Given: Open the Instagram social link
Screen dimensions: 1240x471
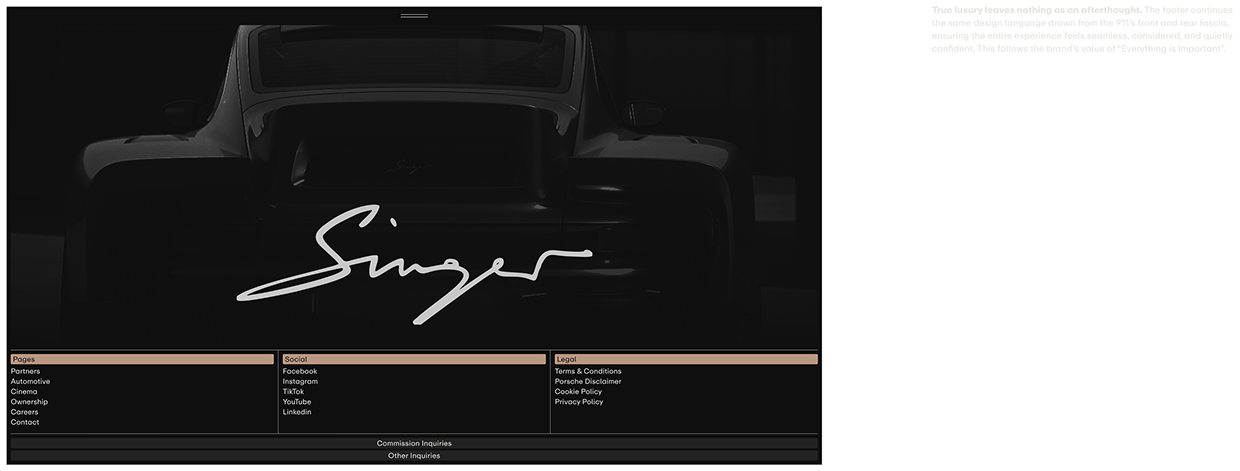Looking at the screenshot, I should click(300, 381).
